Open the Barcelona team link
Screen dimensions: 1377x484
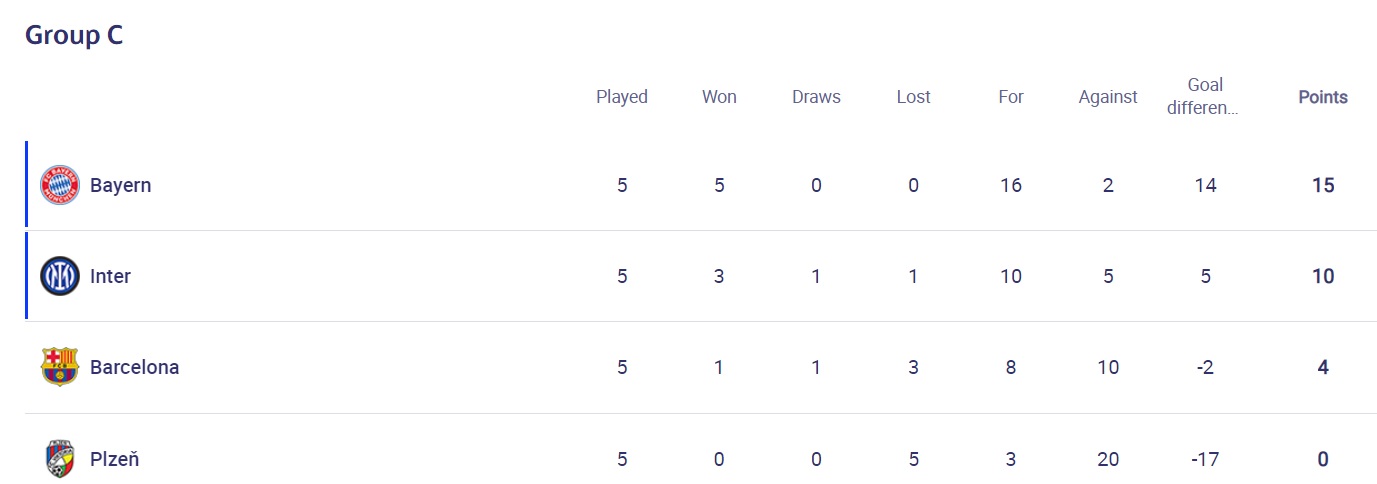click(134, 367)
